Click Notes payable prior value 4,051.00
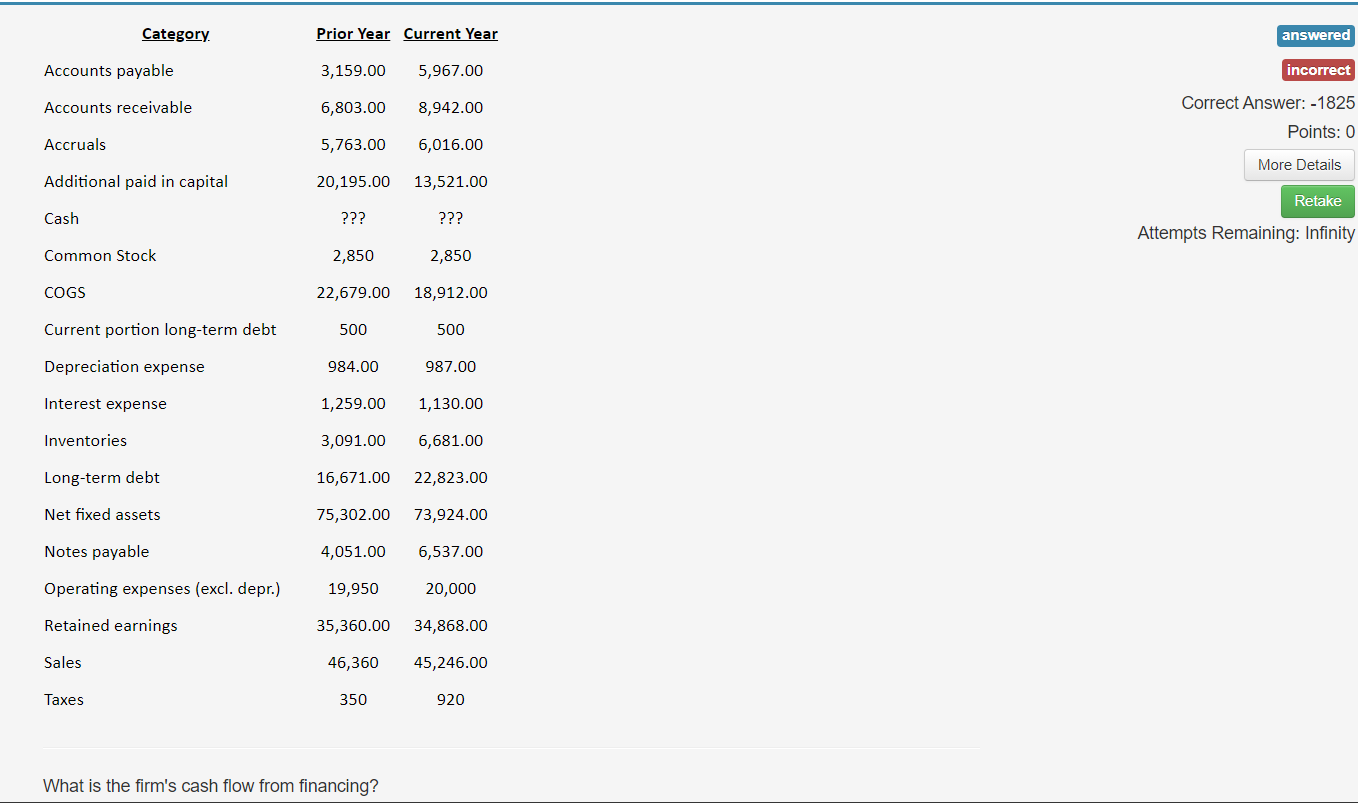1358x803 pixels. tap(353, 552)
